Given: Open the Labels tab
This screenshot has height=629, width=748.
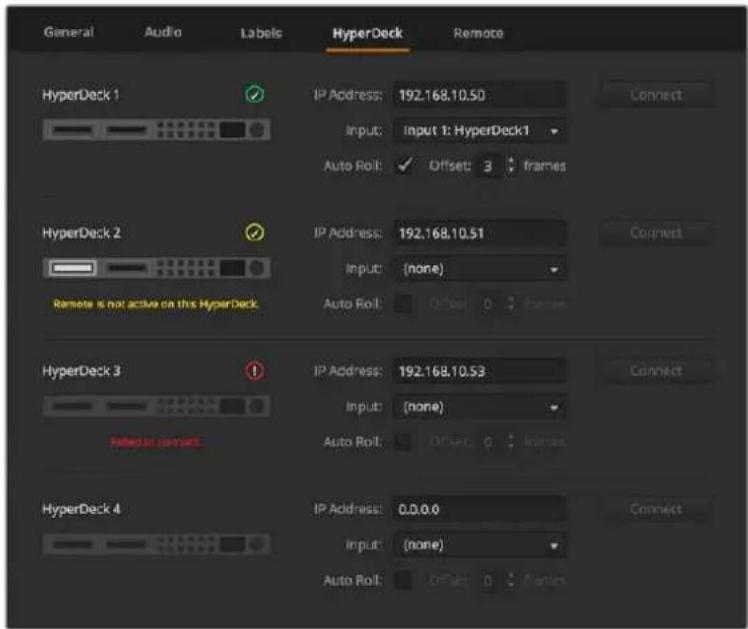Looking at the screenshot, I should [261, 33].
